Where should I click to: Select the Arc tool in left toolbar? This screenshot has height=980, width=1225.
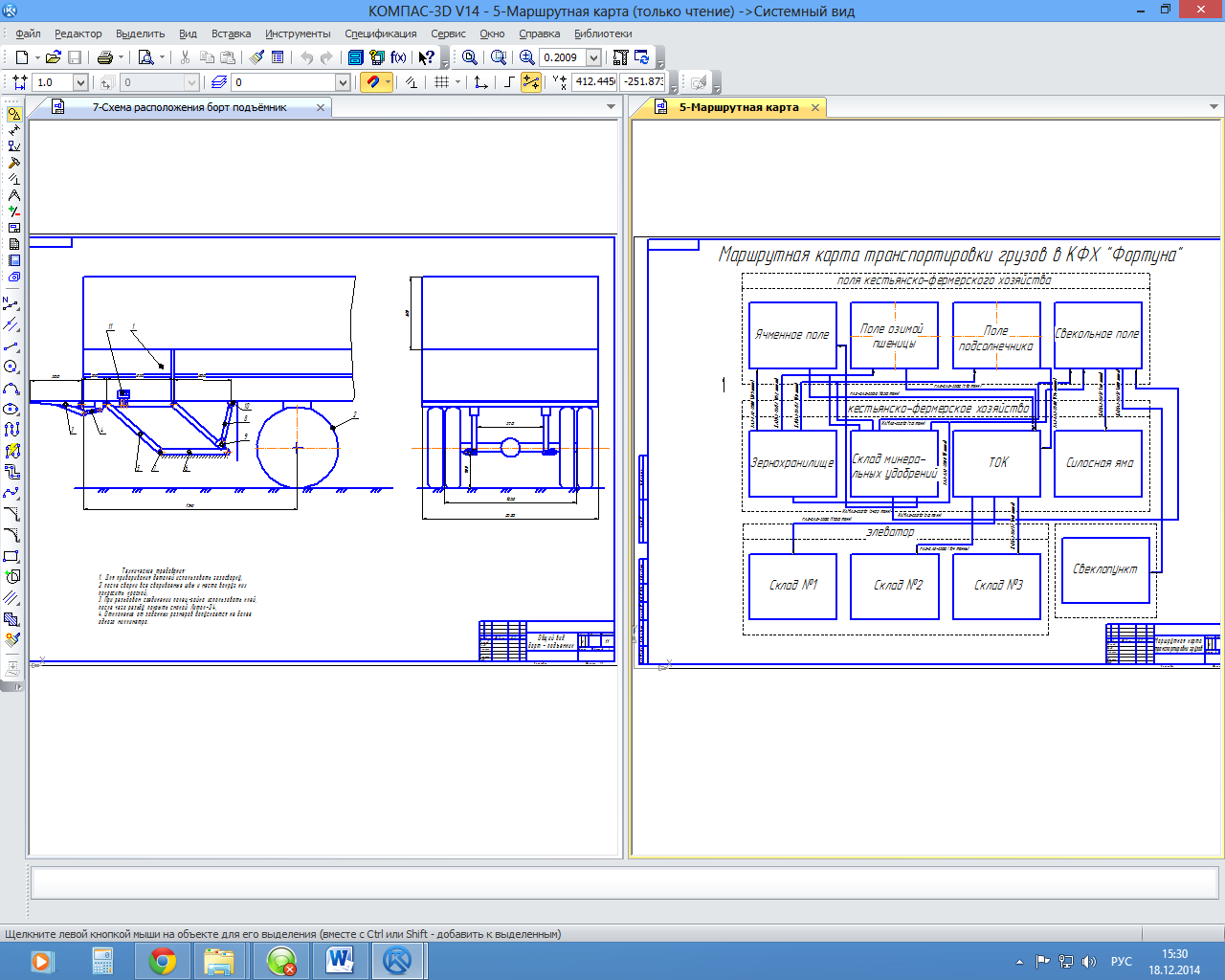tap(11, 389)
